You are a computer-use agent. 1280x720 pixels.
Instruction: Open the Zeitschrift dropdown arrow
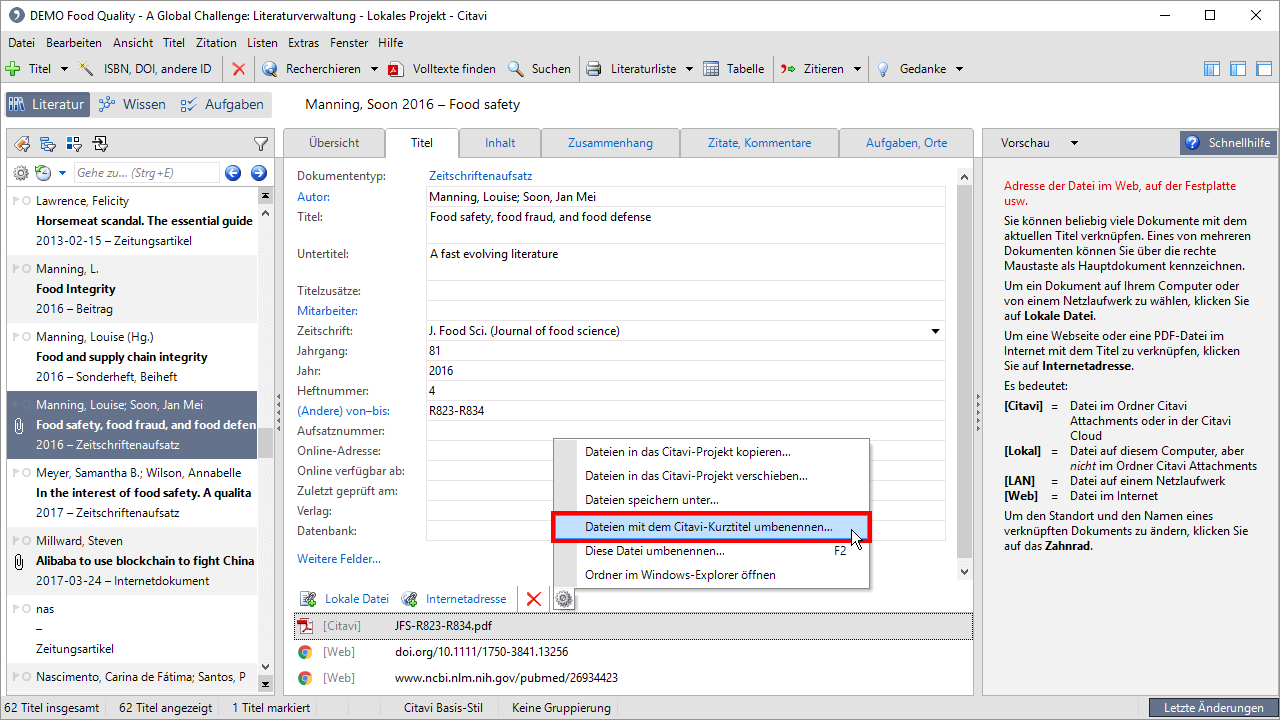936,331
